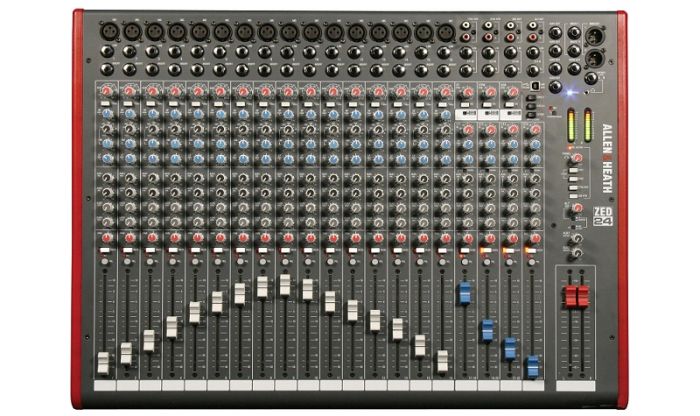The image size is (700, 416).
Task: Adjust the top blue HF EQ knob on channel 12
Action: pyautogui.click(x=356, y=114)
